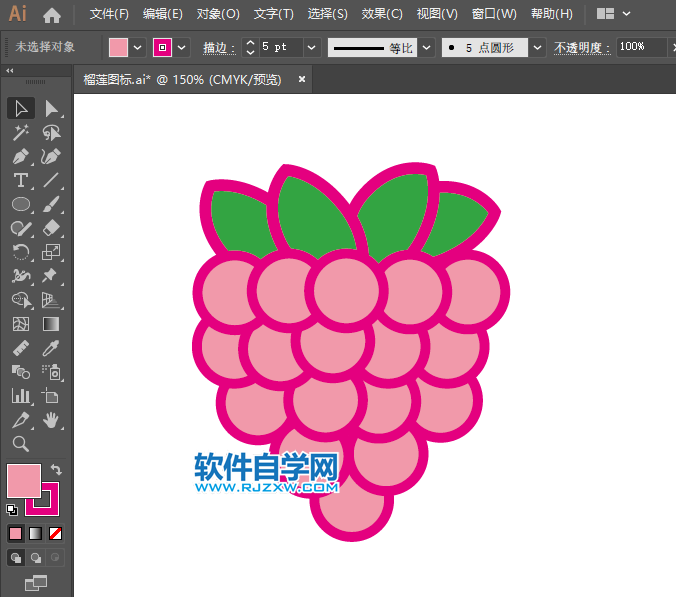Open the 编辑(E) menu
Viewport: 676px width, 597px height.
163,14
